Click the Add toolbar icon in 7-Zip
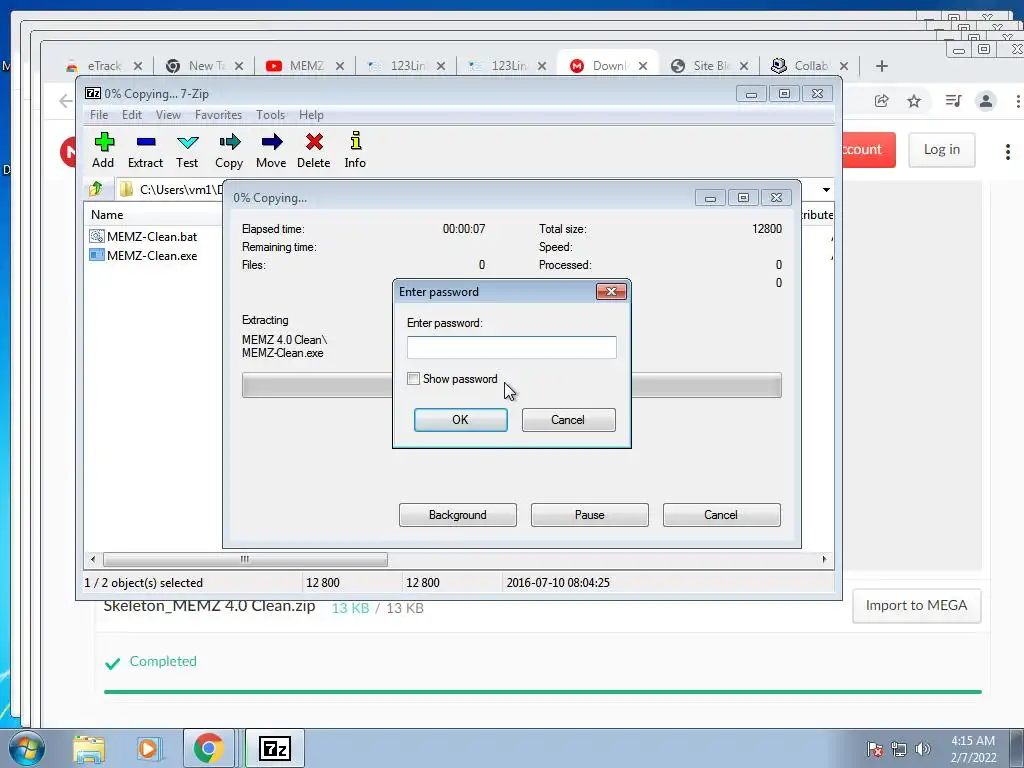Screen dimensions: 1024x768 [x=103, y=150]
